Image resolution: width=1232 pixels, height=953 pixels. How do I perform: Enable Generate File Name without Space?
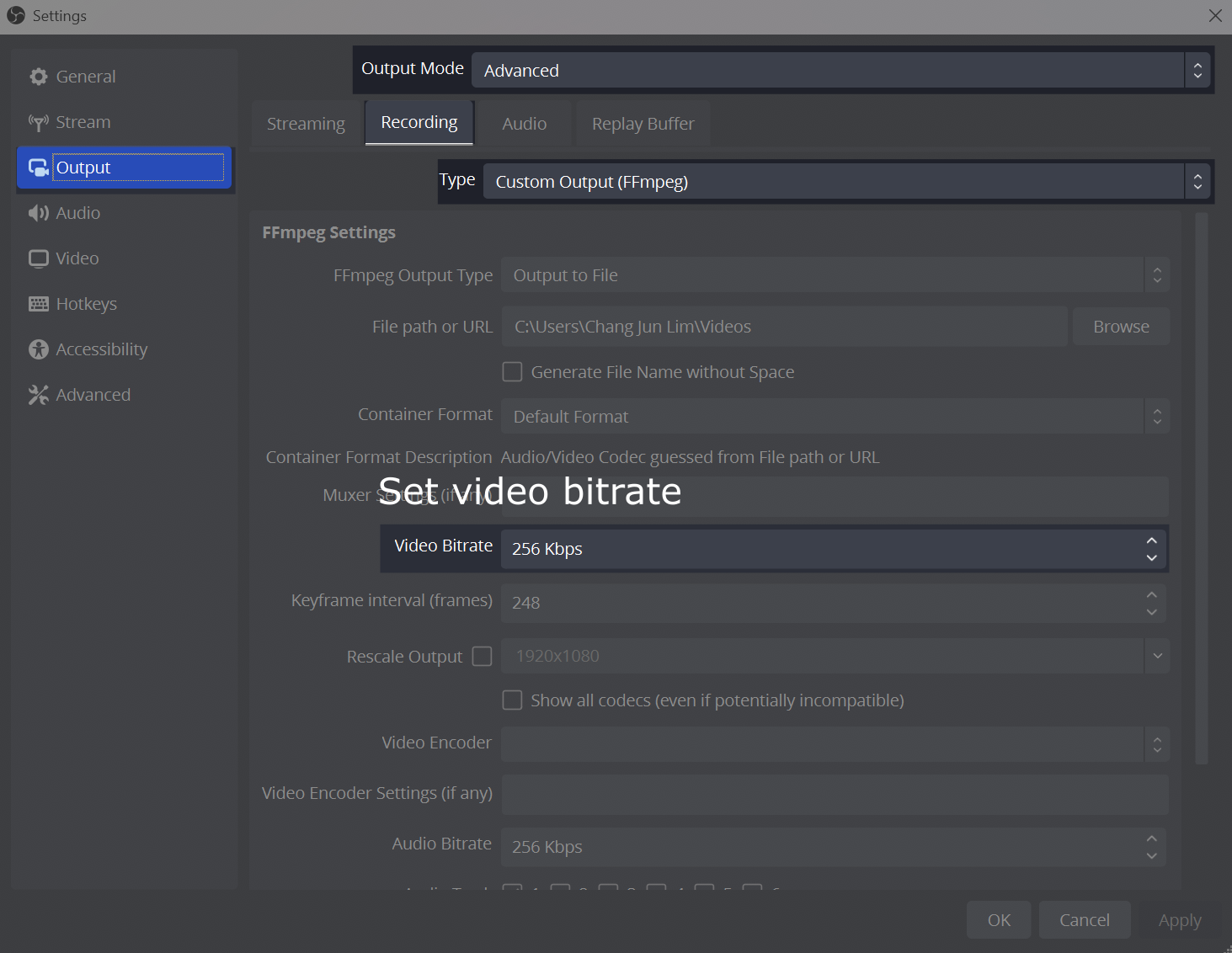512,371
